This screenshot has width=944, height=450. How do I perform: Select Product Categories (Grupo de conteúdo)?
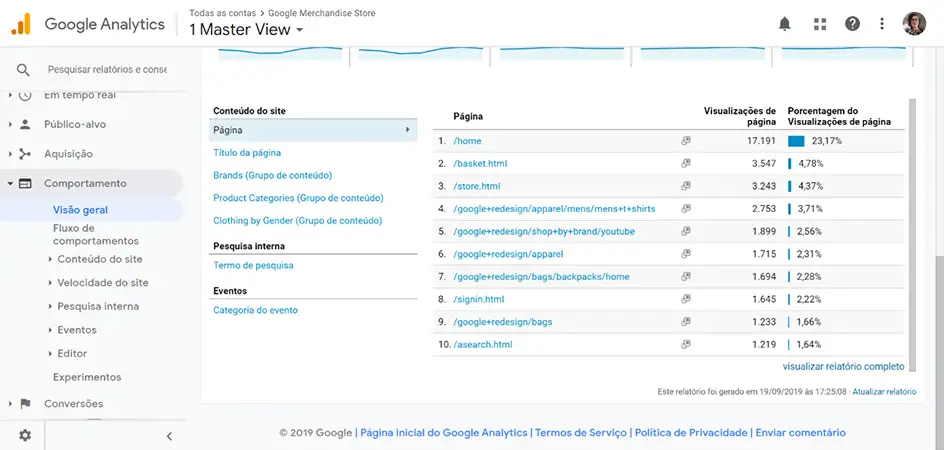[x=298, y=198]
